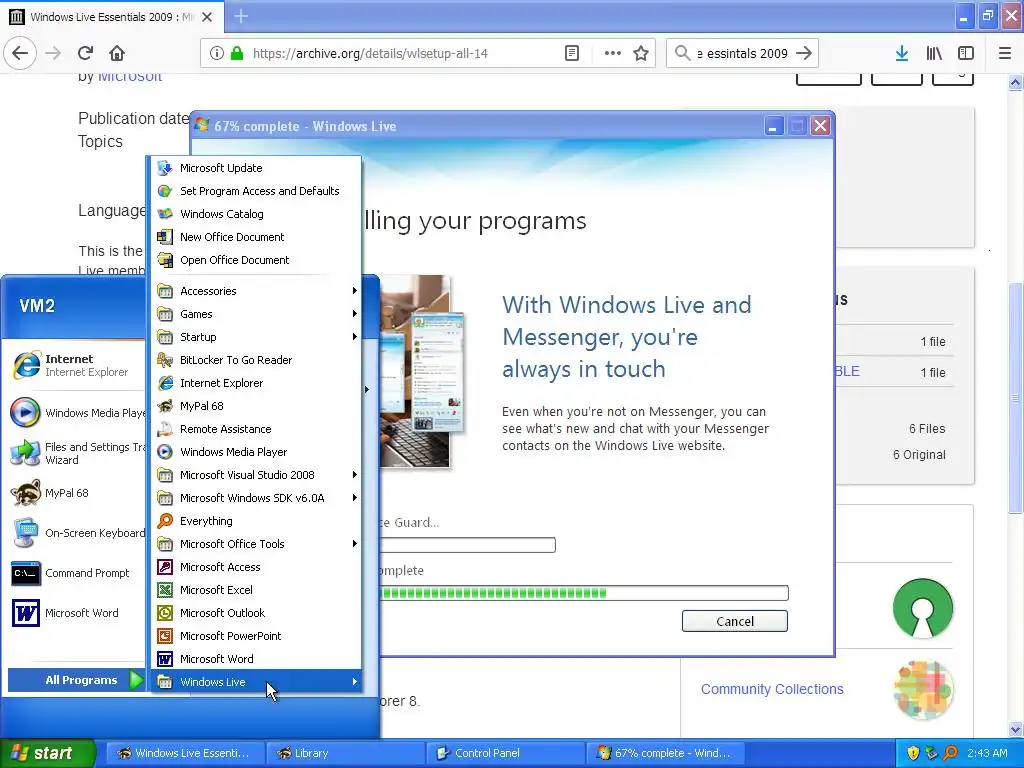This screenshot has width=1024, height=768.
Task: Expand the Accessories submenu arrow
Action: tap(355, 291)
